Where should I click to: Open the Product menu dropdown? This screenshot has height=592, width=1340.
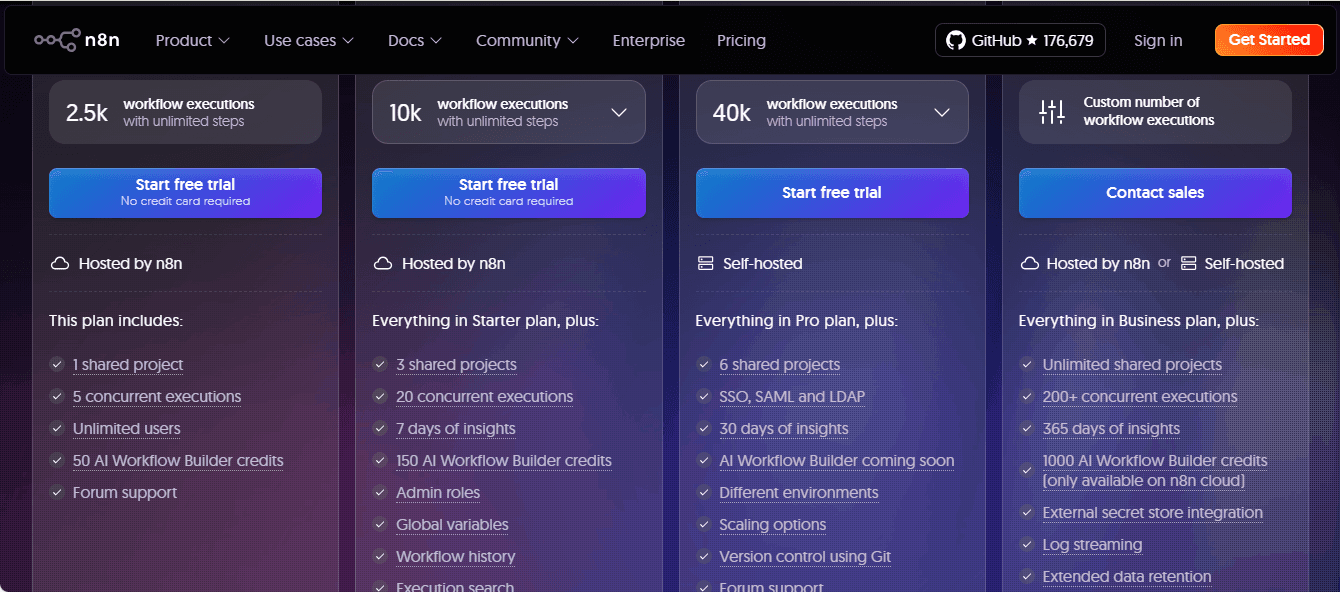click(x=192, y=41)
